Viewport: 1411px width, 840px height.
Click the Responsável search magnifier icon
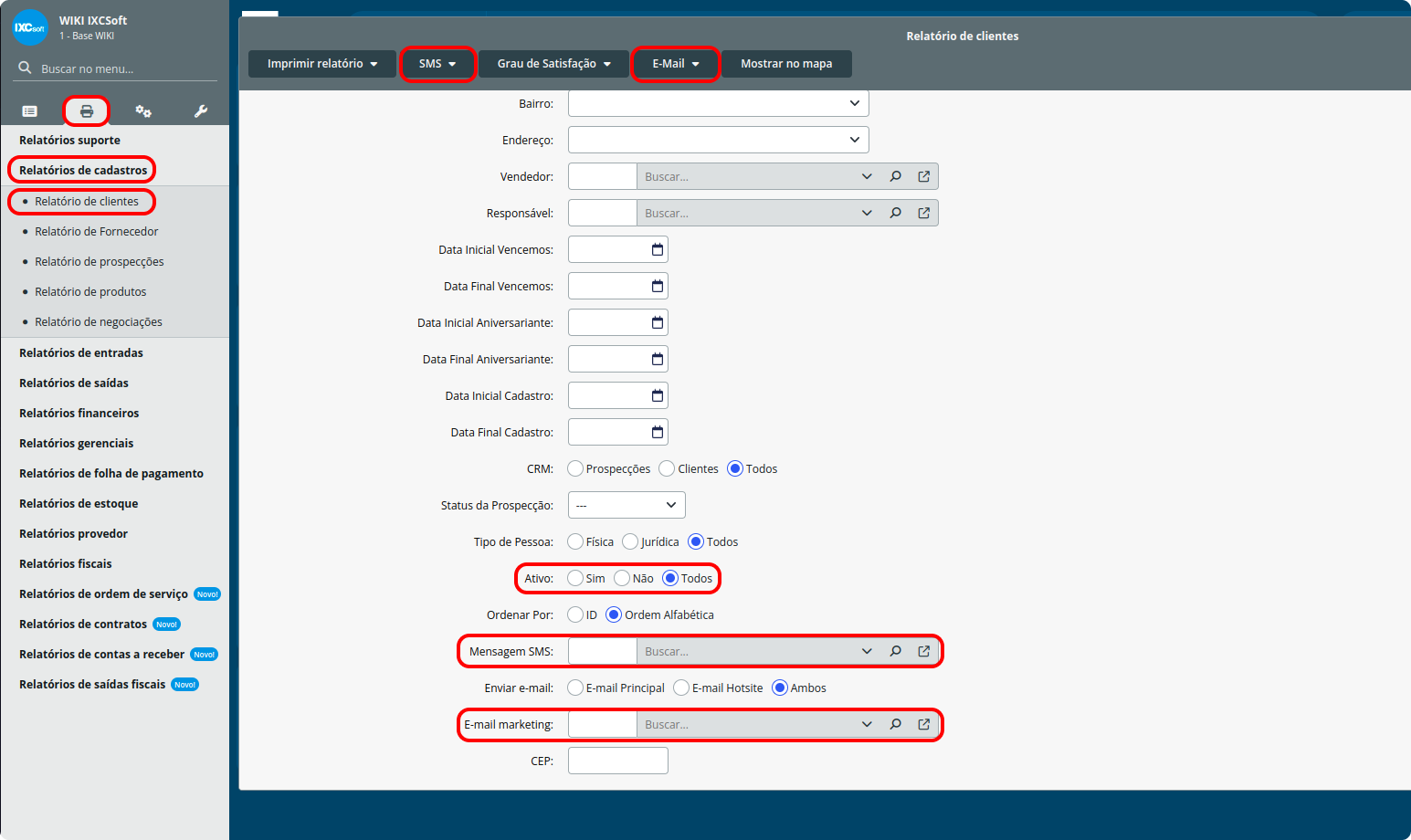(x=896, y=213)
